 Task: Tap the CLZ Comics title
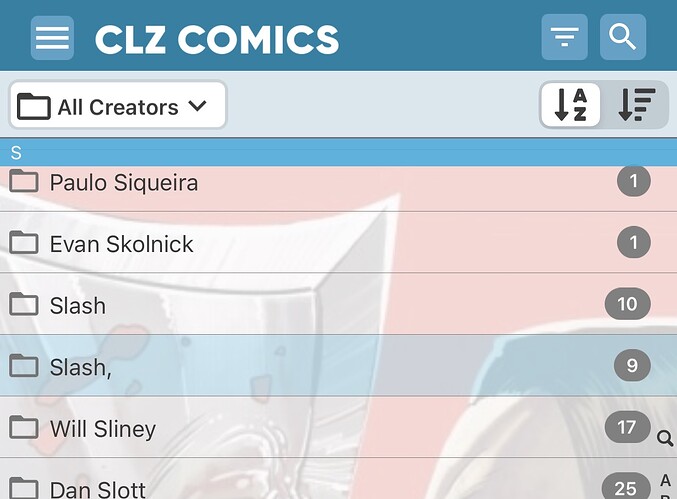coord(217,39)
